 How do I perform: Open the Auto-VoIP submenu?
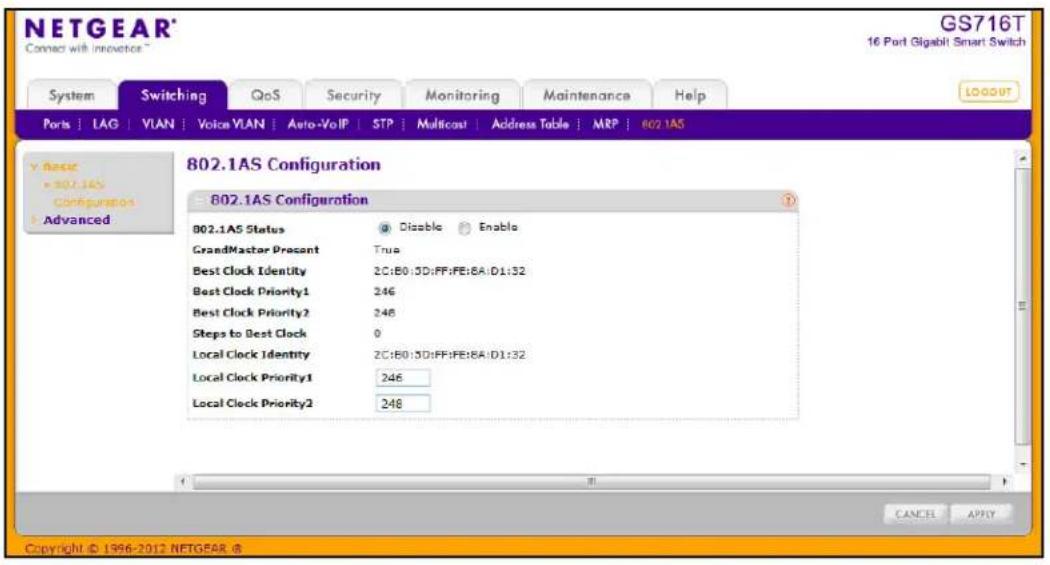point(318,124)
